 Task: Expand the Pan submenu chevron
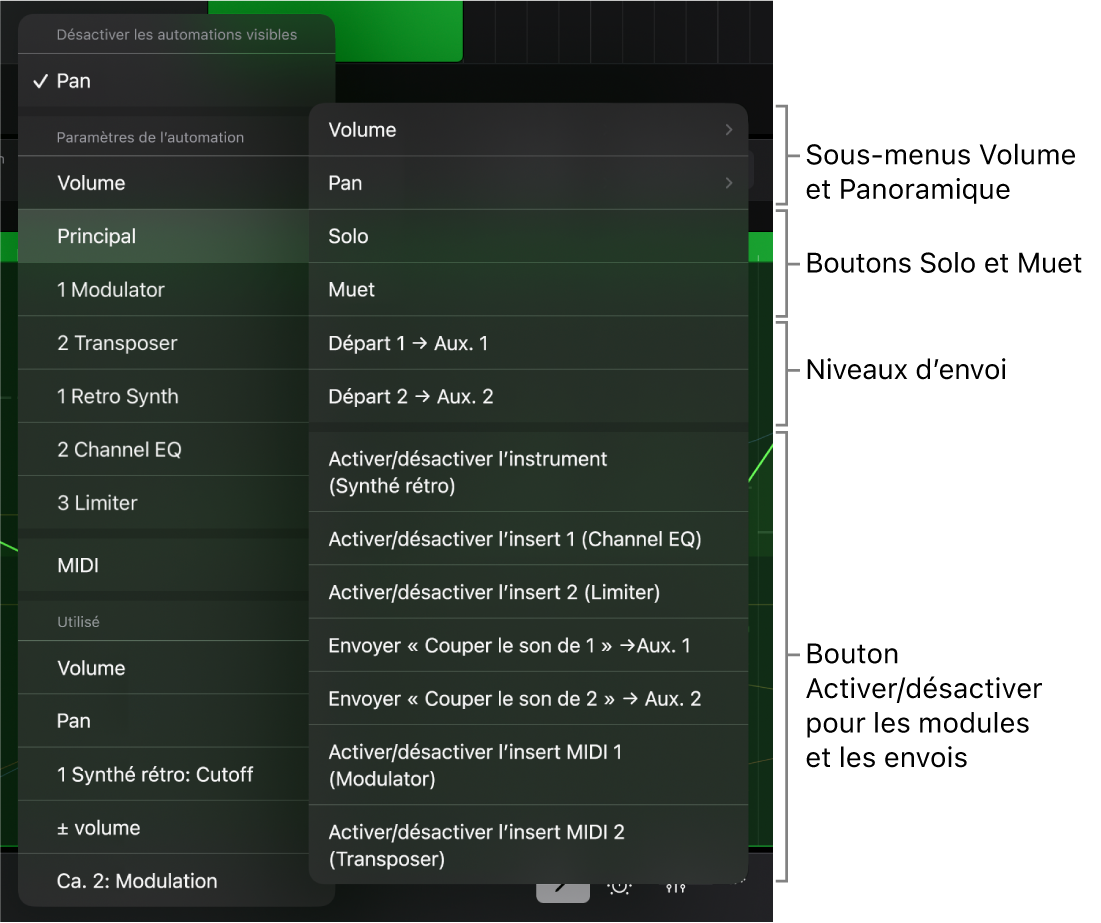729,183
